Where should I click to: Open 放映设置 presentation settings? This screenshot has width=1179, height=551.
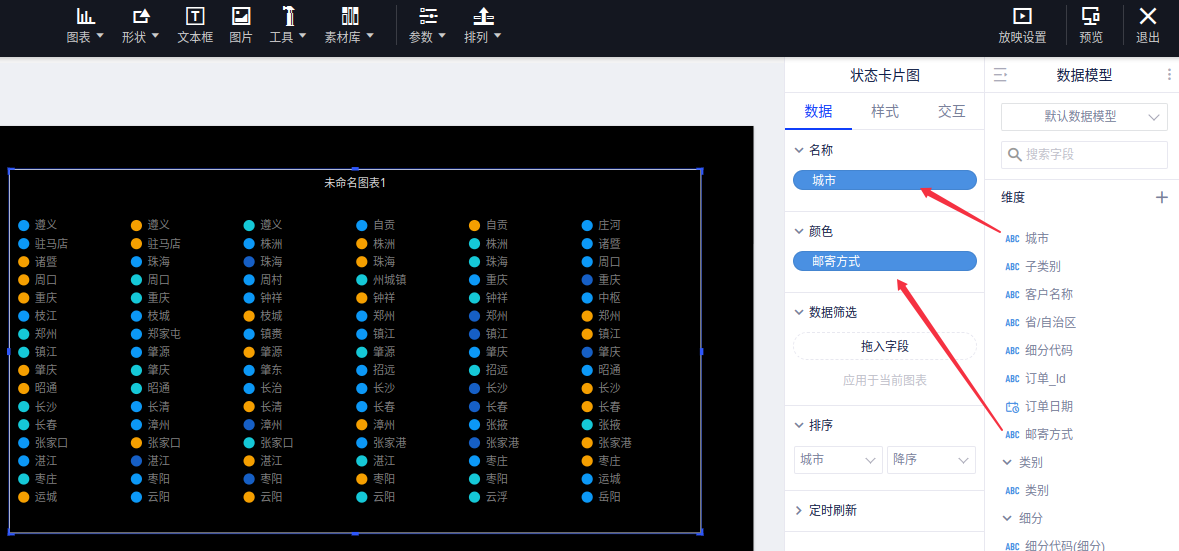tap(1022, 17)
